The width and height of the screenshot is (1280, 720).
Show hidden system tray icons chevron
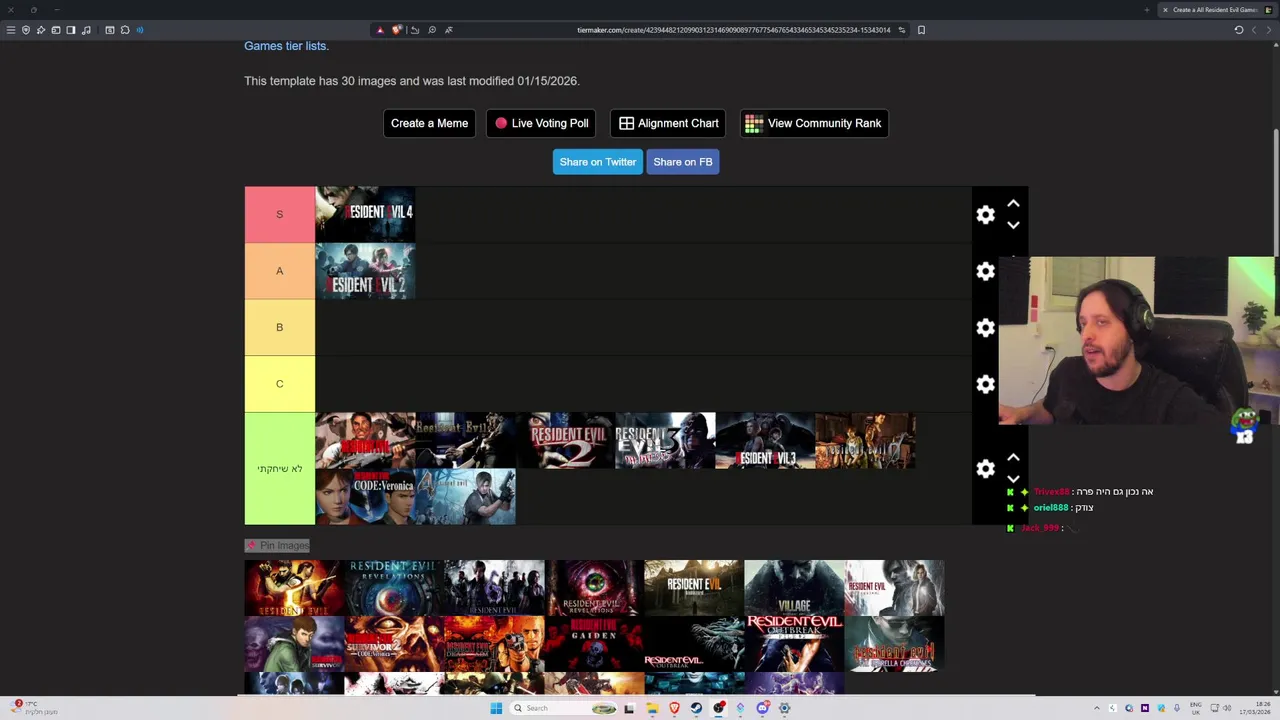[x=1096, y=708]
